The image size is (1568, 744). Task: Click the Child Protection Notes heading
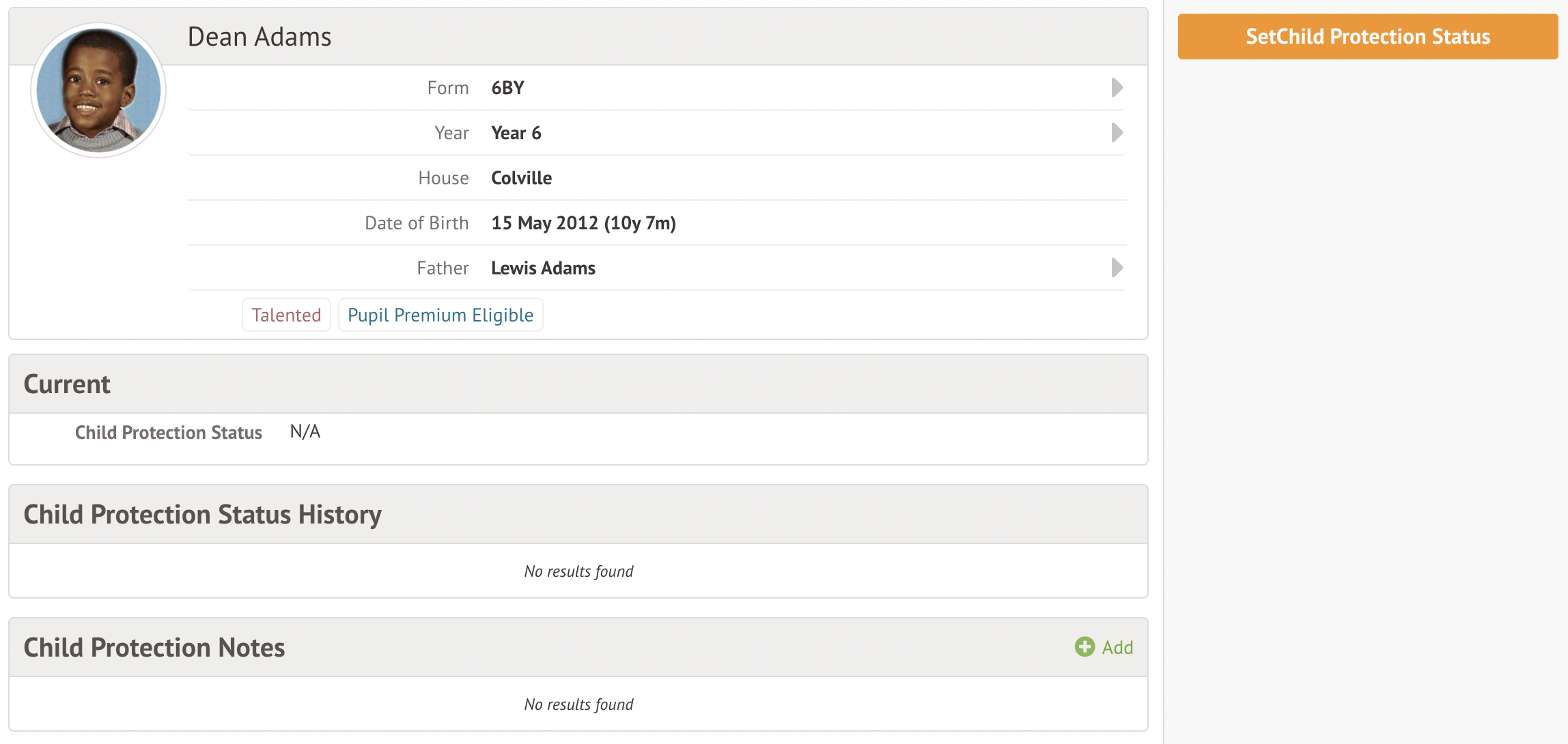coord(154,648)
